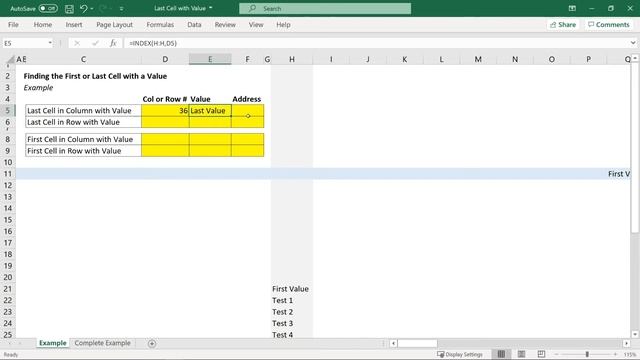
Task: Click the Cancel X icon in formula bar
Action: coord(77,43)
